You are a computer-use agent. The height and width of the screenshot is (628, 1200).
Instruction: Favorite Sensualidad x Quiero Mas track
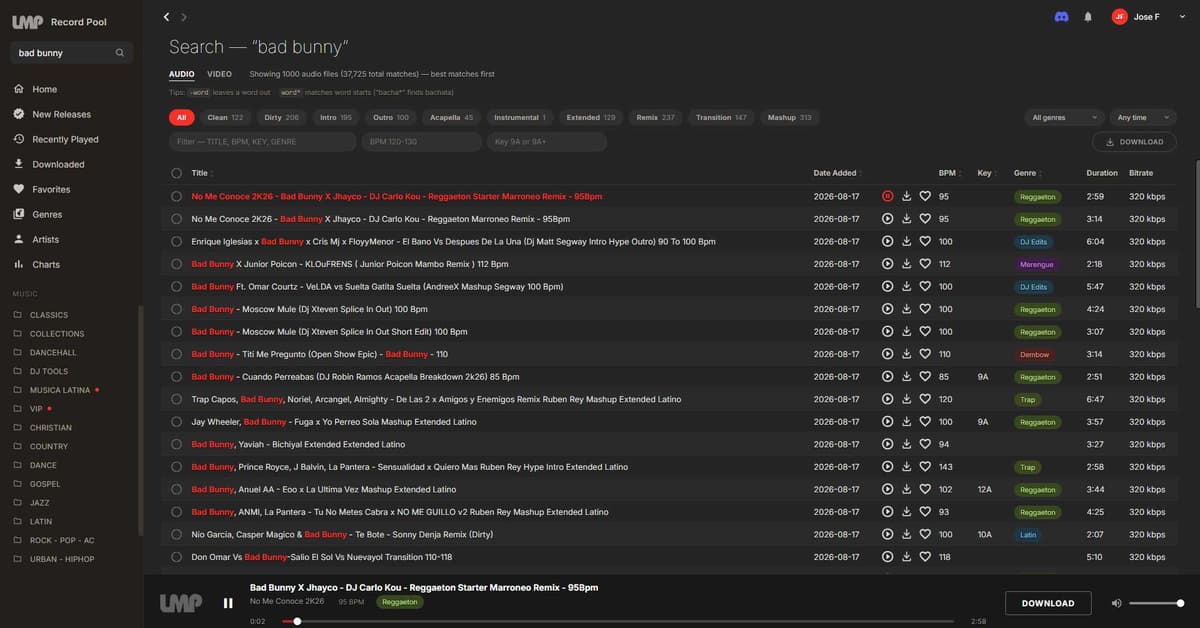[925, 467]
